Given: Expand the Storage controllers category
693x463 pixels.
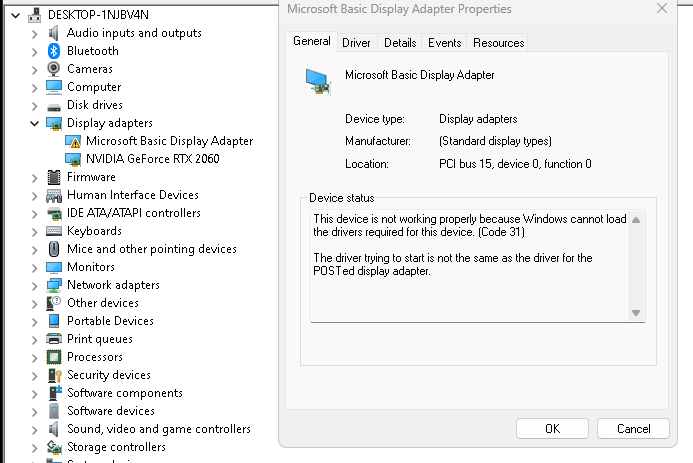Looking at the screenshot, I should coord(34,448).
